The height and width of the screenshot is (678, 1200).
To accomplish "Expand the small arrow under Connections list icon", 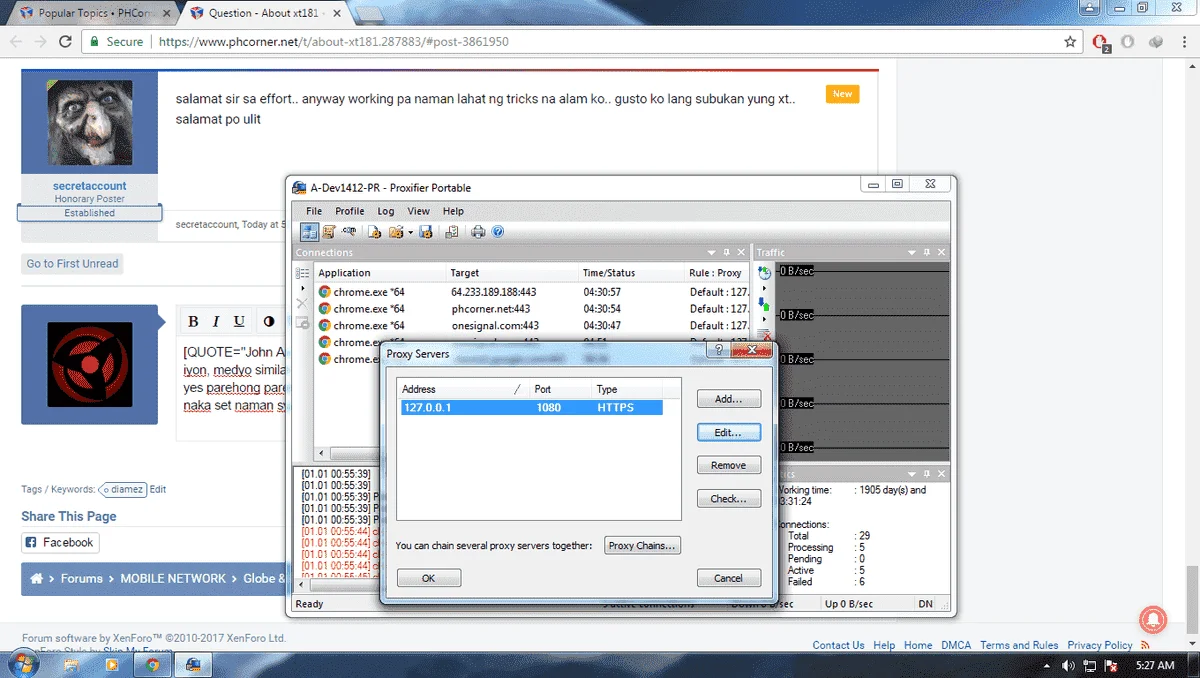I will point(303,288).
